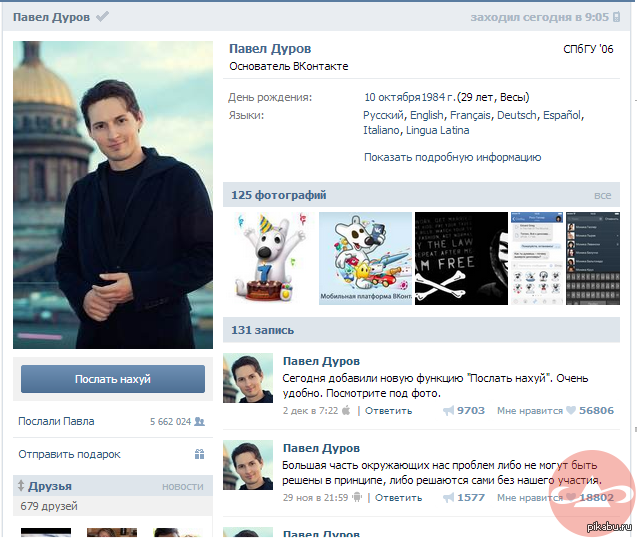The width and height of the screenshot is (637, 538).
Task: Click the people icon next to 5 662 024
Action: click(199, 421)
